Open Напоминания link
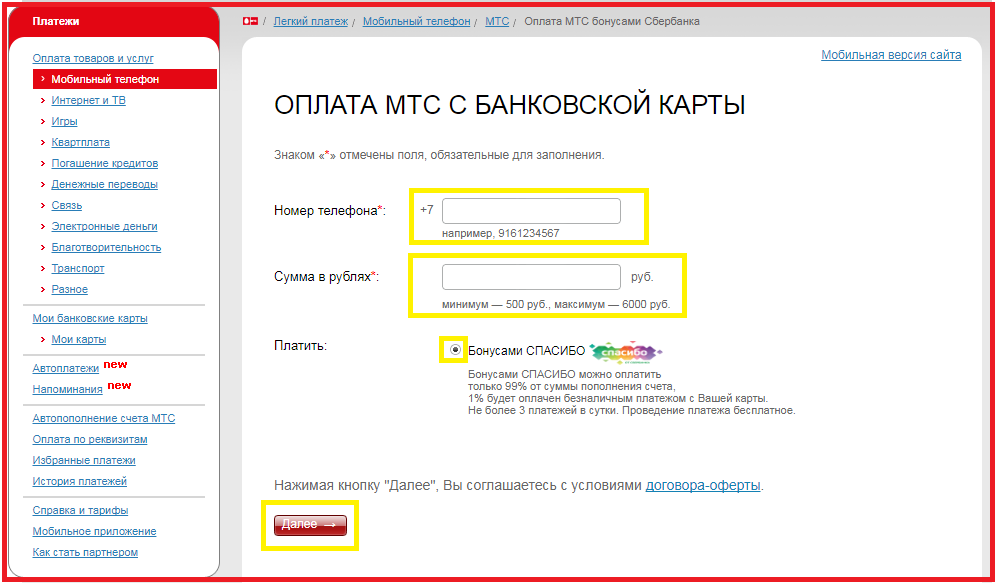The image size is (996, 583). tap(67, 389)
